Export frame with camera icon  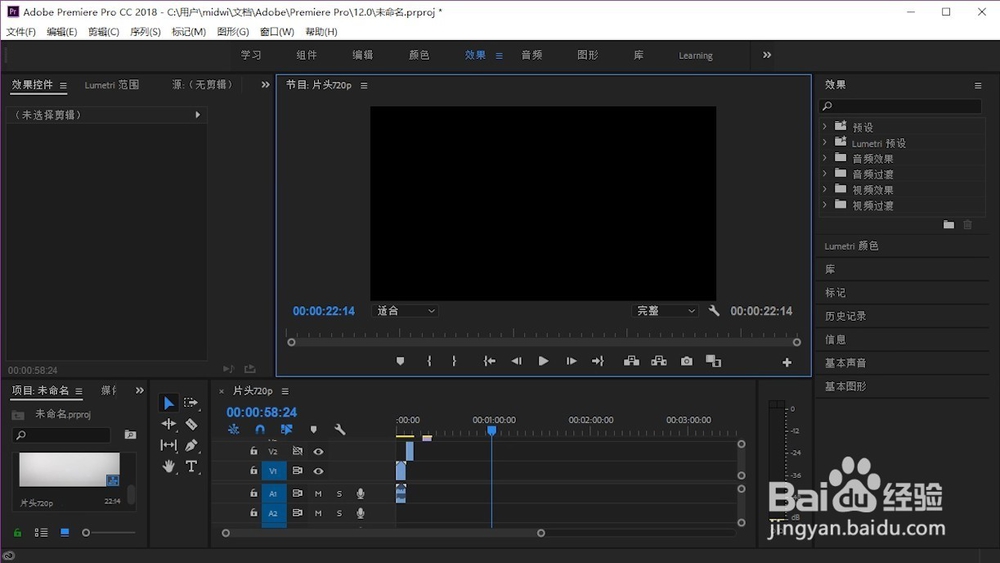(x=686, y=362)
